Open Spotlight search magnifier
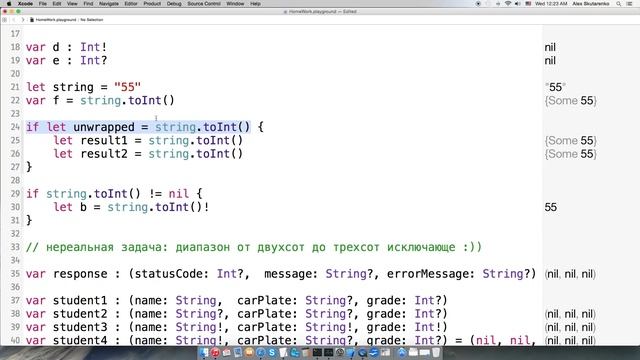This screenshot has height=360, width=640. tap(619, 4)
